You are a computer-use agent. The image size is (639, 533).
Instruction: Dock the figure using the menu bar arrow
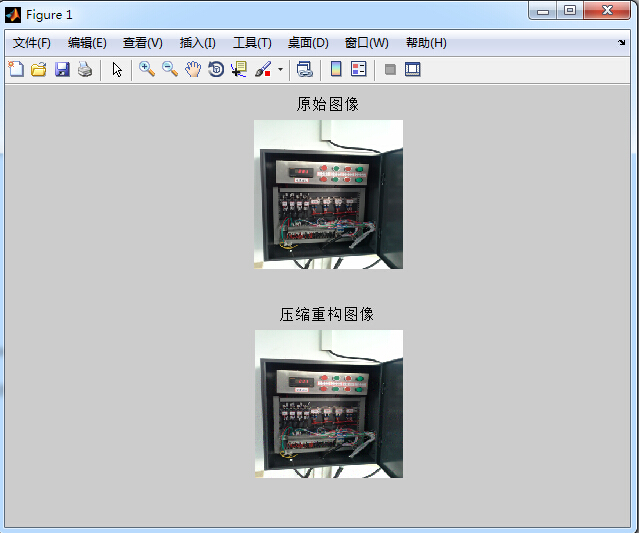(621, 42)
